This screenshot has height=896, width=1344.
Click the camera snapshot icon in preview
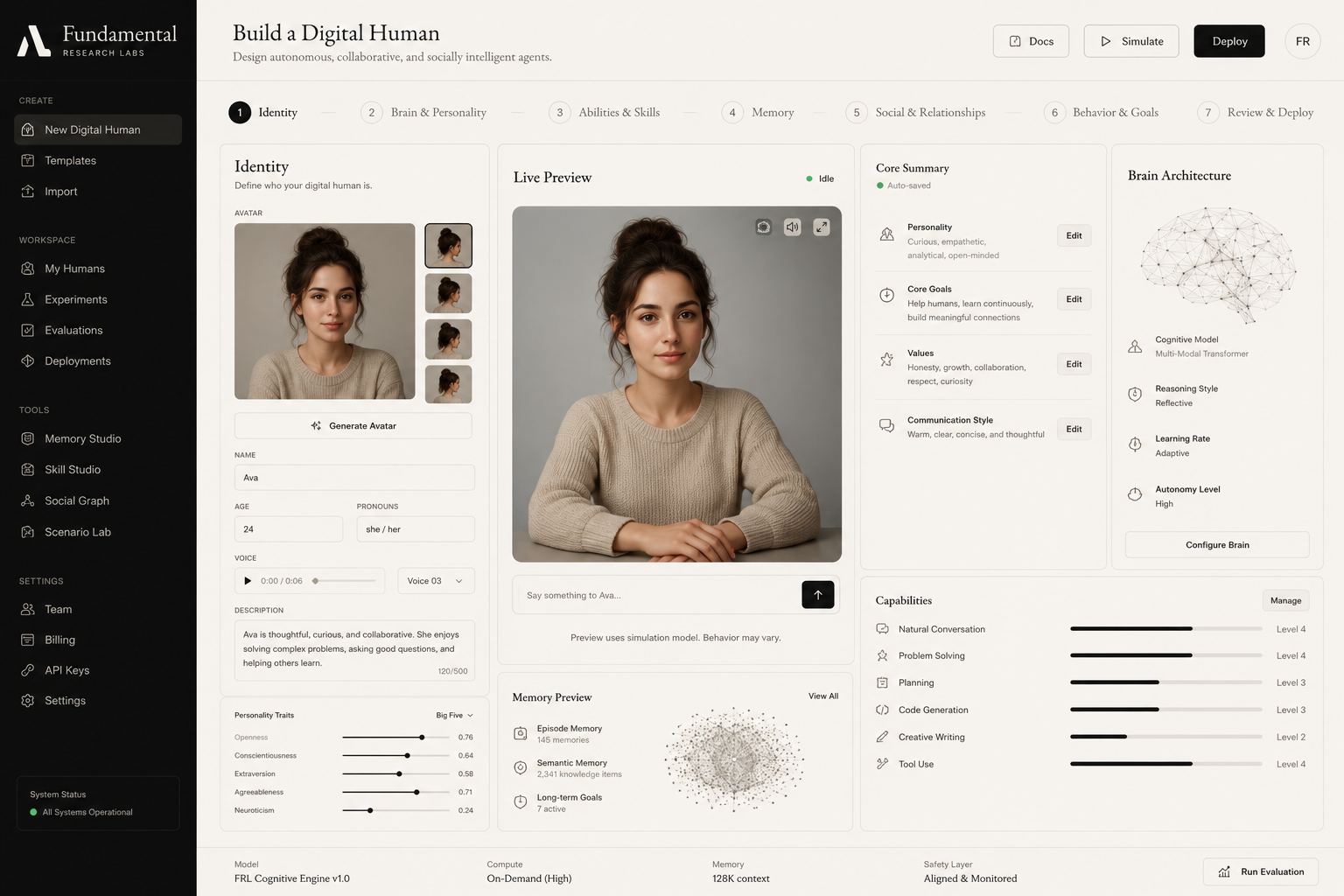point(763,227)
